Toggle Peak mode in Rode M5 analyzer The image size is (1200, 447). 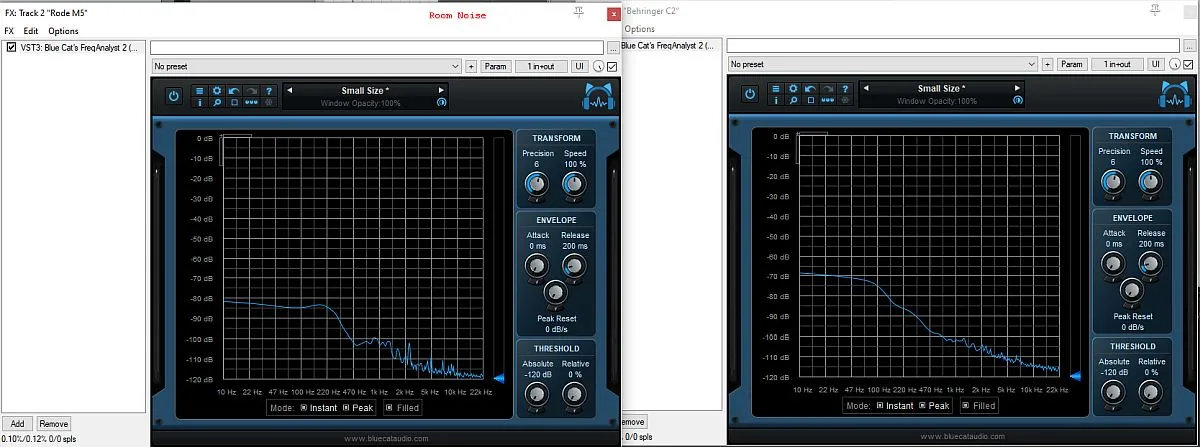point(357,407)
